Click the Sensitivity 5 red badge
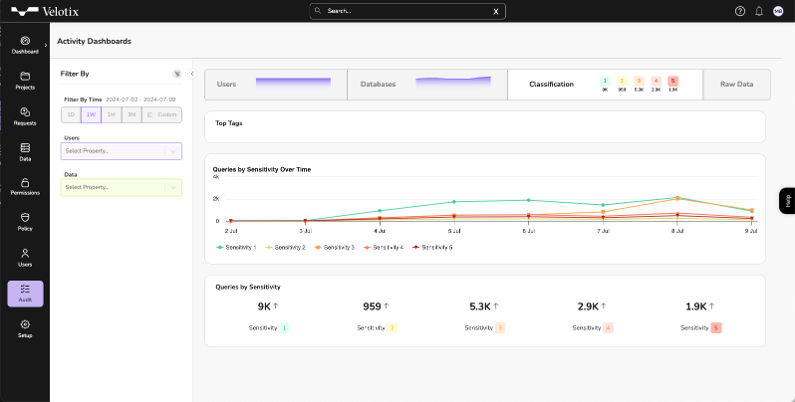The image size is (795, 402). (x=716, y=328)
